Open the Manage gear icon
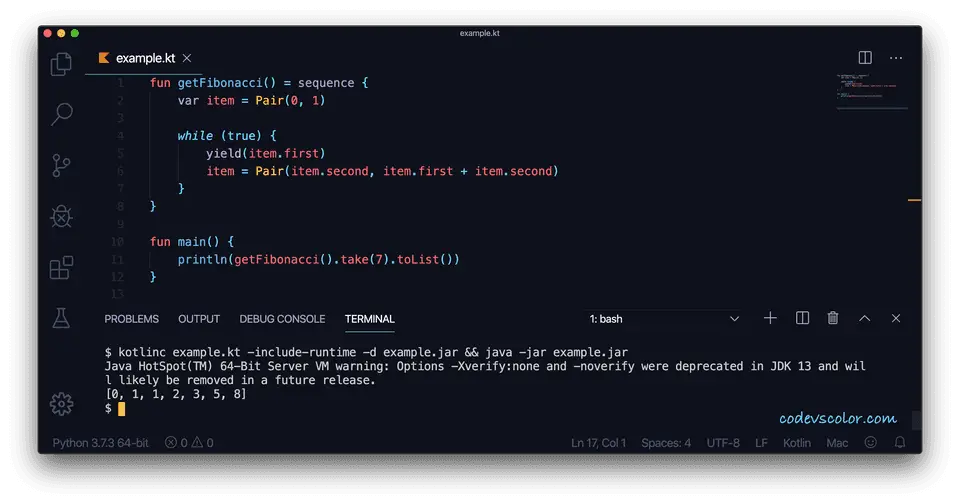Viewport: 960px width, 504px height. 62,404
